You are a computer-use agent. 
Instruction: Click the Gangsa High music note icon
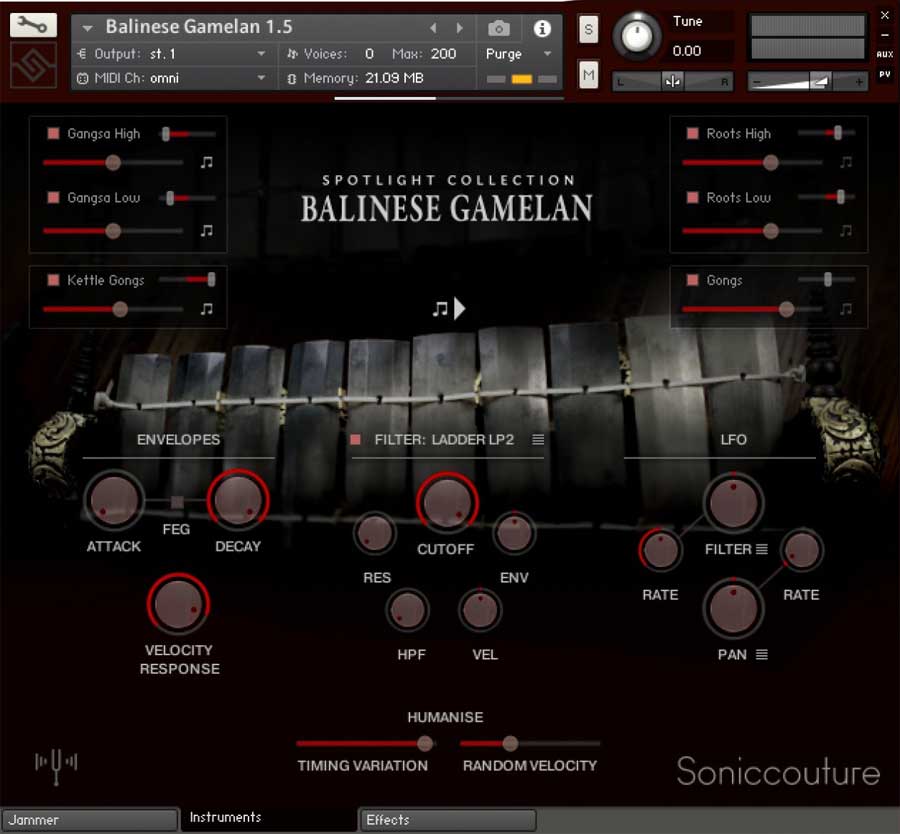point(207,162)
